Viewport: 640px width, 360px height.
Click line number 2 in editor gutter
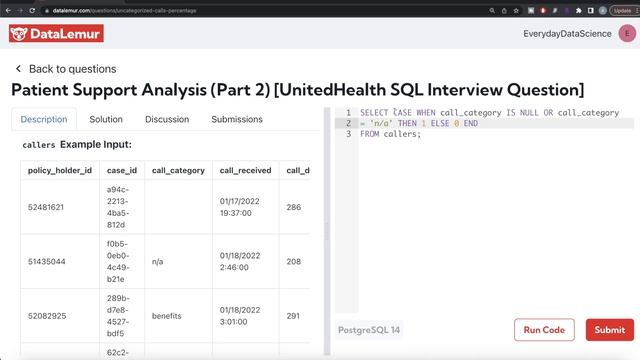[x=348, y=123]
